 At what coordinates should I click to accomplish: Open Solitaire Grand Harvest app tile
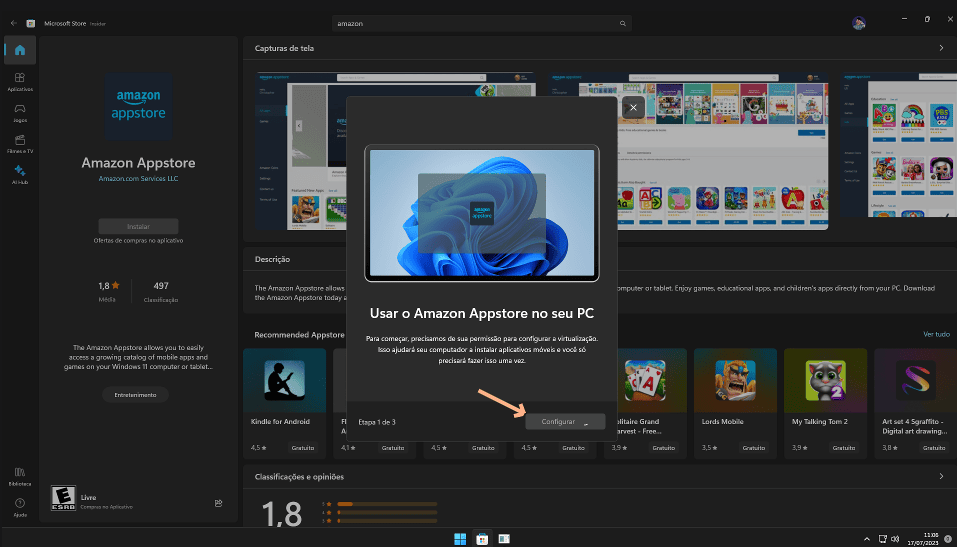pyautogui.click(x=645, y=403)
